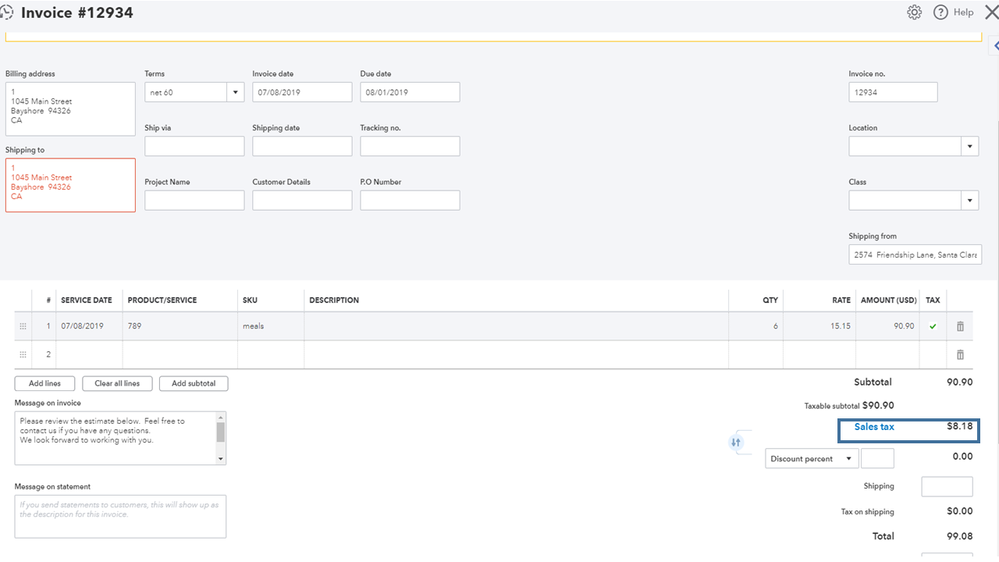Open the settings gear icon
The width and height of the screenshot is (999, 562).
pyautogui.click(x=914, y=13)
